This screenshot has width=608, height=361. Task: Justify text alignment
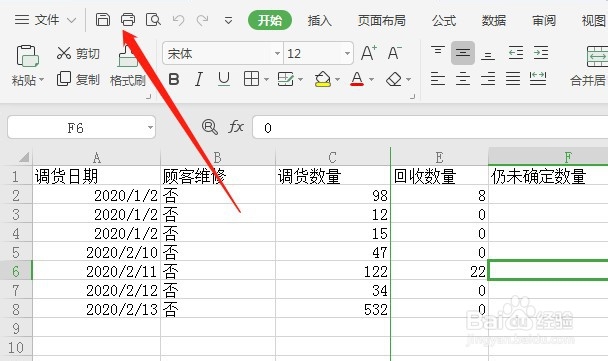click(x=513, y=79)
